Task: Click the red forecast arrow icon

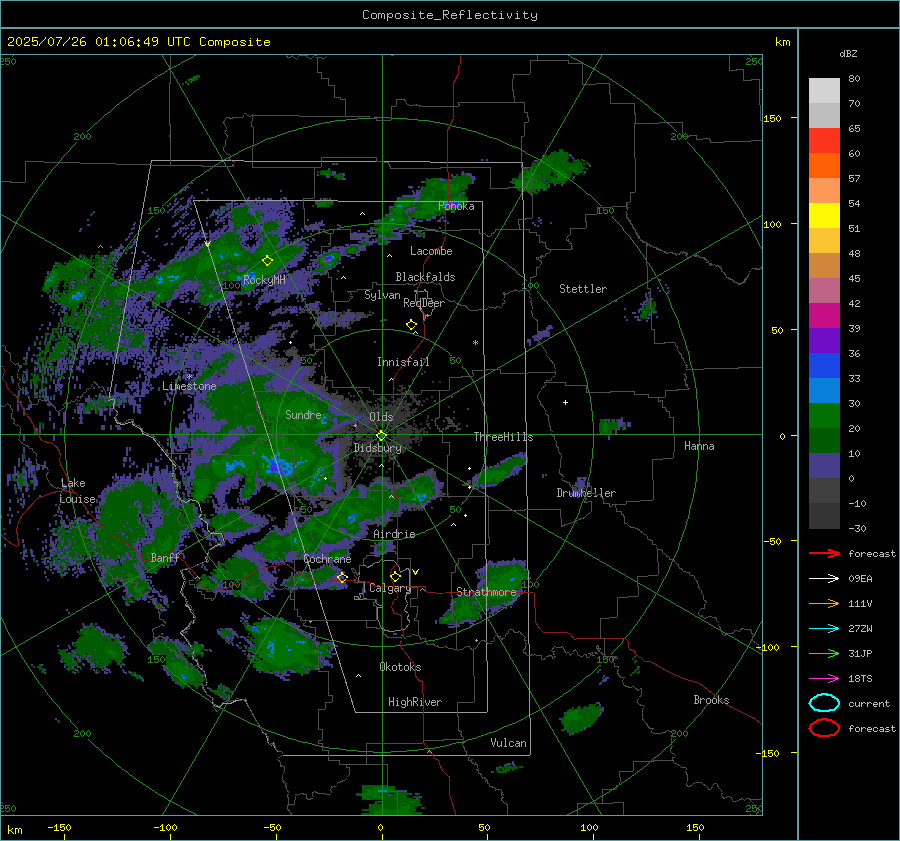Action: tap(824, 553)
